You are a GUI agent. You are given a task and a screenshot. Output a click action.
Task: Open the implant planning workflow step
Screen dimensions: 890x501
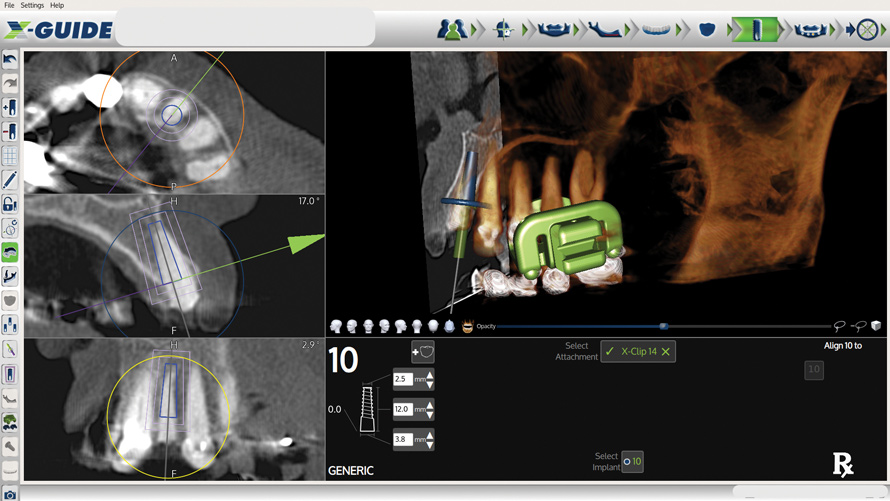point(754,29)
